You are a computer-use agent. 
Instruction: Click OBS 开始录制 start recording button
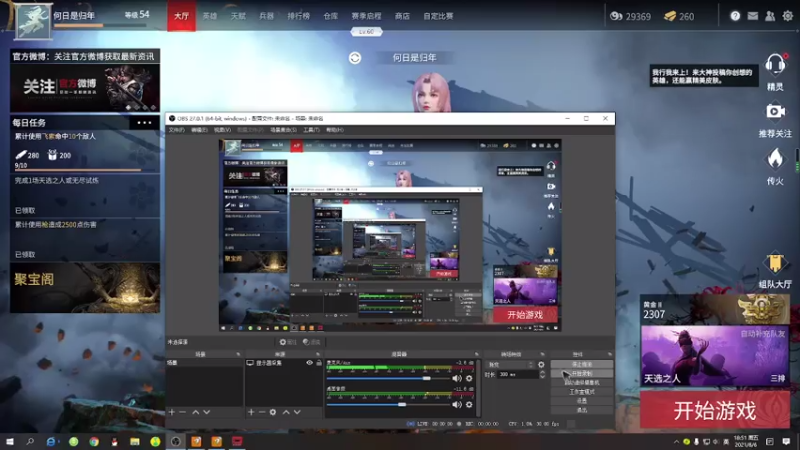coord(582,373)
